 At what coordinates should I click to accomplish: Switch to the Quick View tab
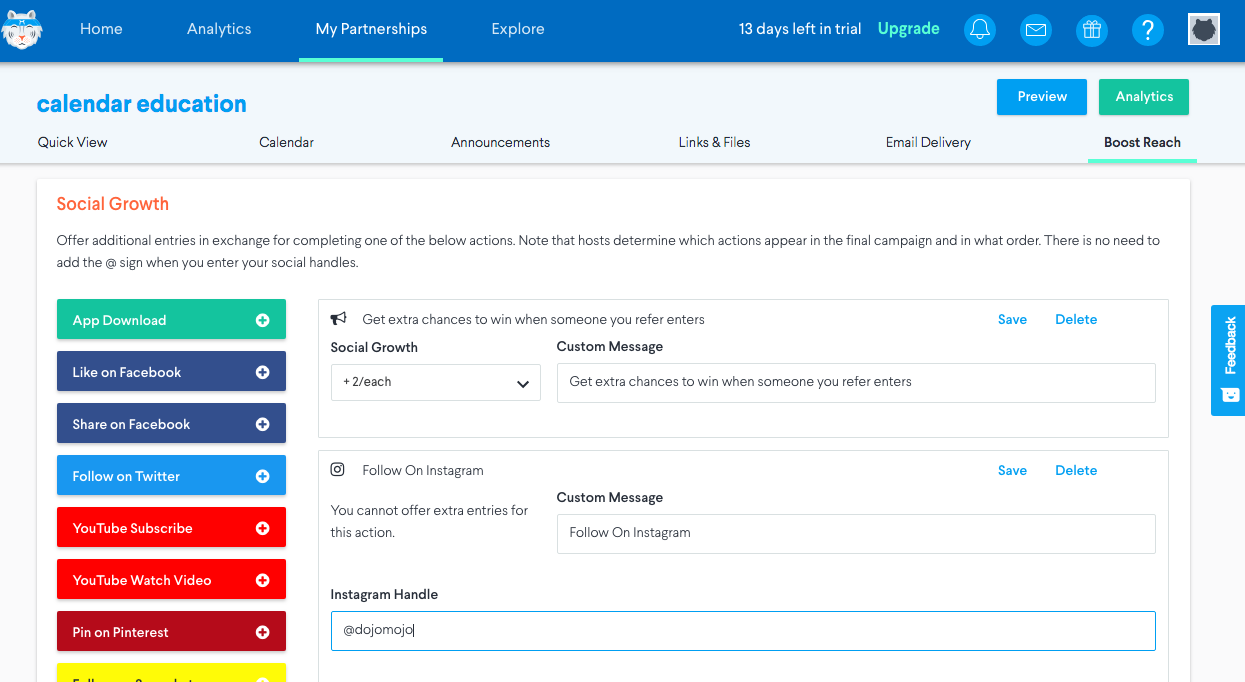[x=73, y=142]
